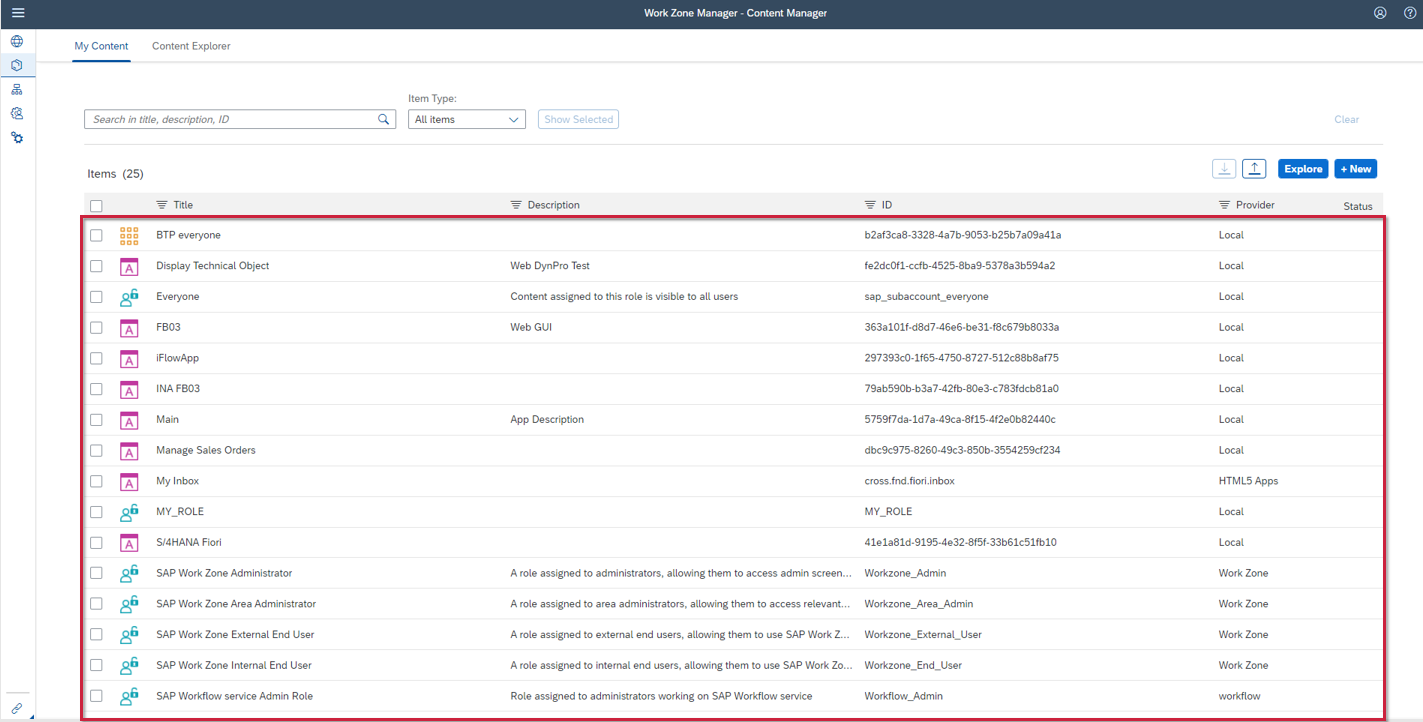Click the Title column filter icon
This screenshot has height=722, width=1423.
(162, 205)
